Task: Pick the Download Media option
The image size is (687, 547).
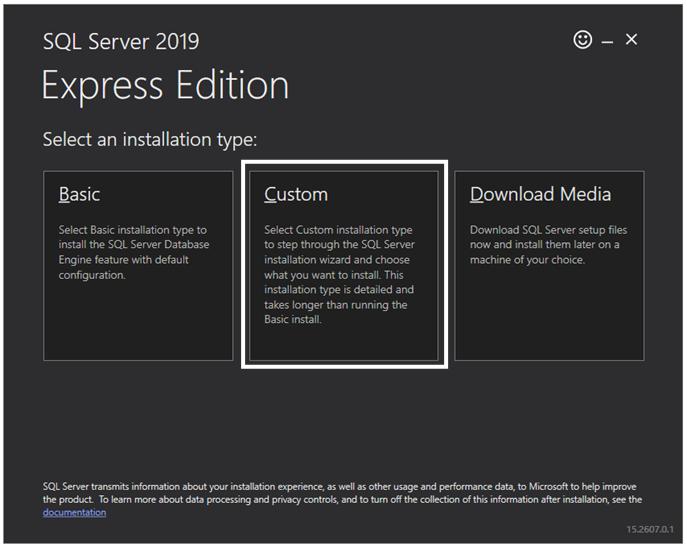Action: click(x=549, y=266)
